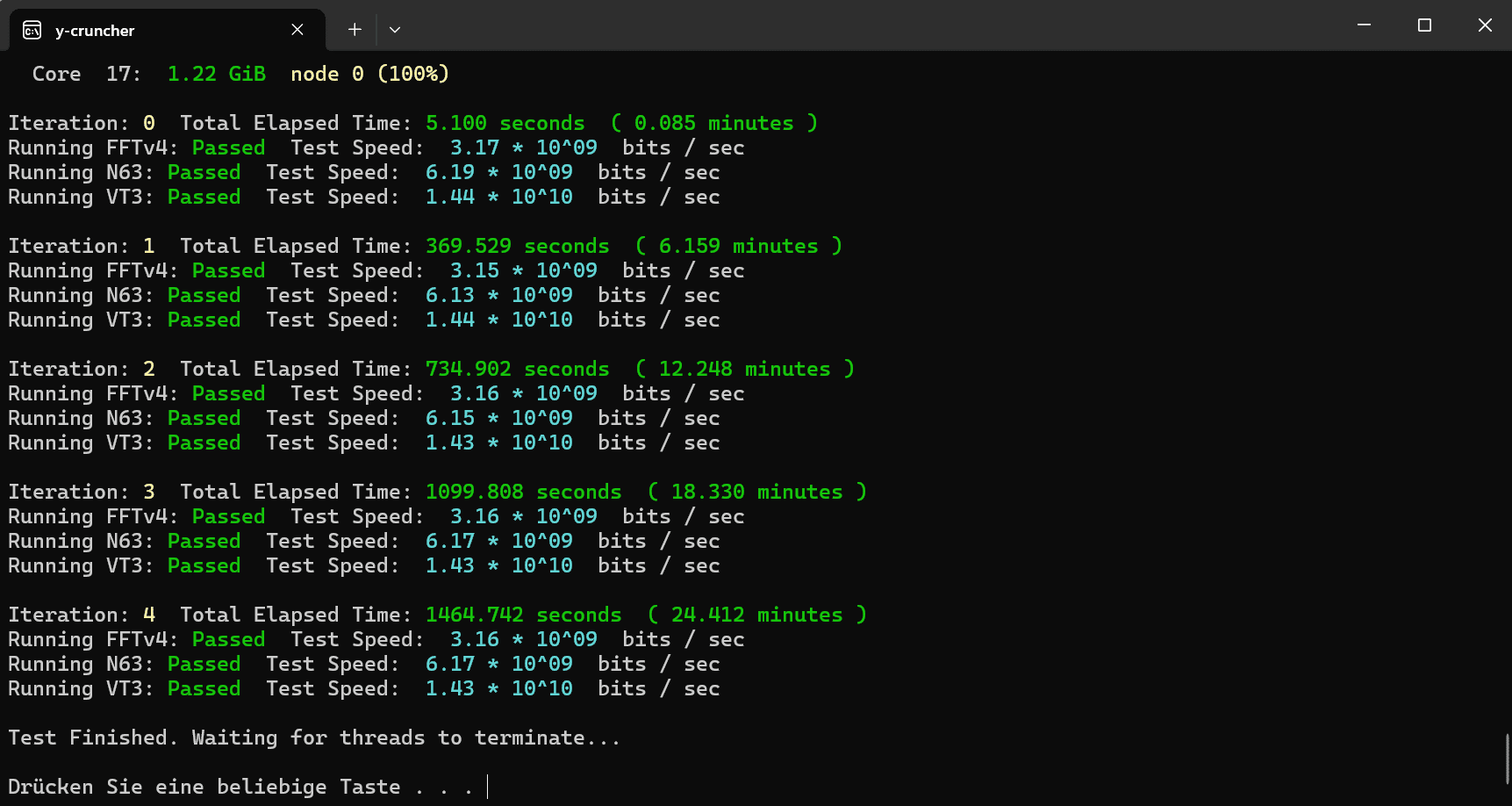1512x806 pixels.
Task: Click the "Drücken Sie eine beliebige Taste" prompt
Action: pos(204,787)
